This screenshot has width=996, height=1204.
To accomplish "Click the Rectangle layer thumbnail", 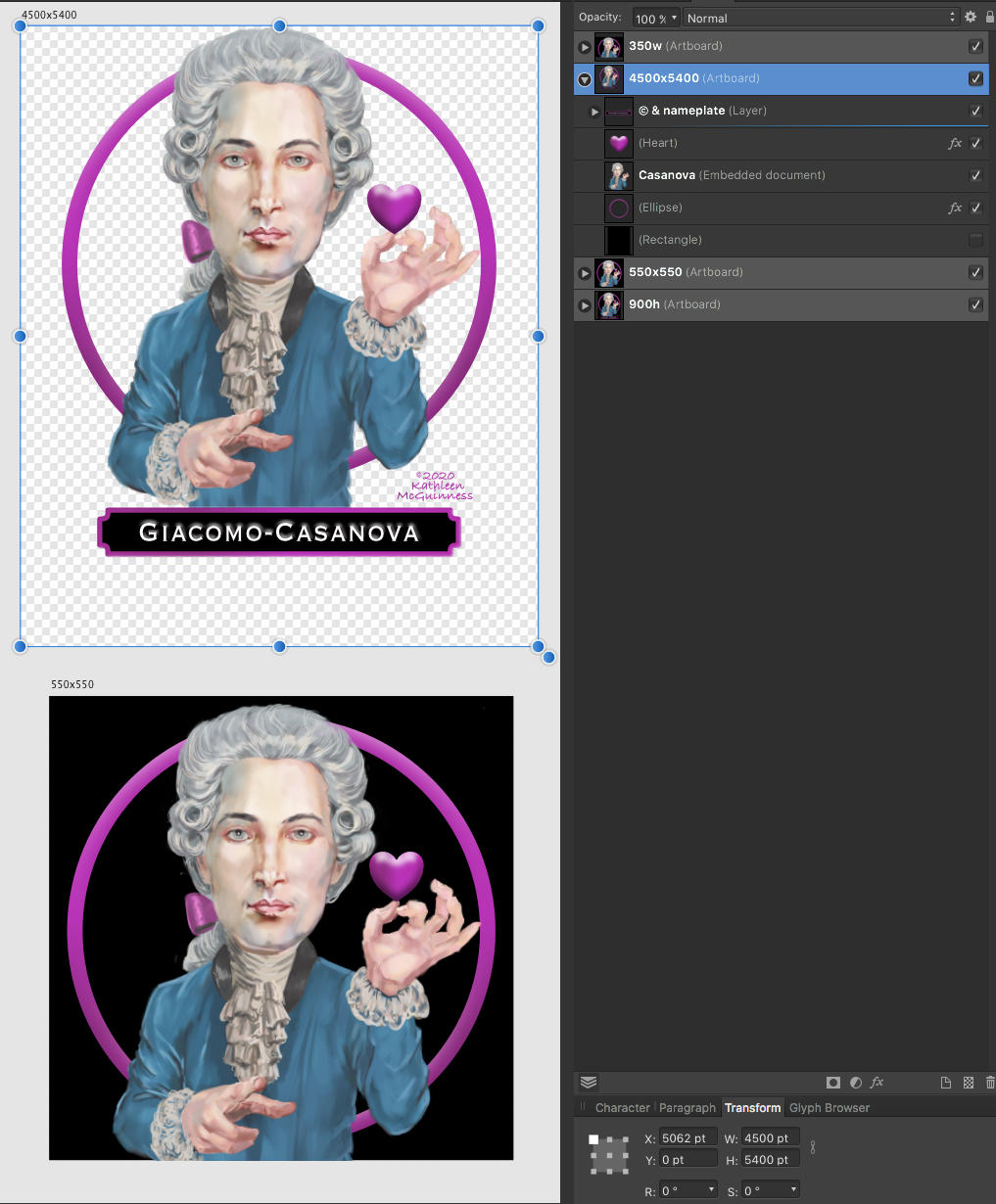I will pyautogui.click(x=619, y=240).
